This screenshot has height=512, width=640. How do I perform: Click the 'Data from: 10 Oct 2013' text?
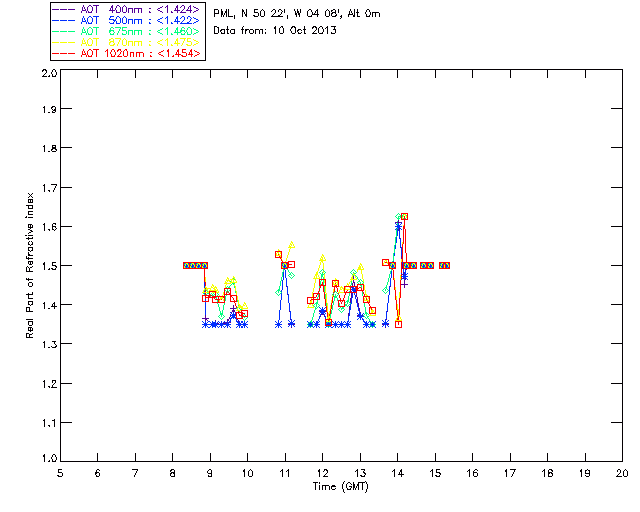[275, 31]
